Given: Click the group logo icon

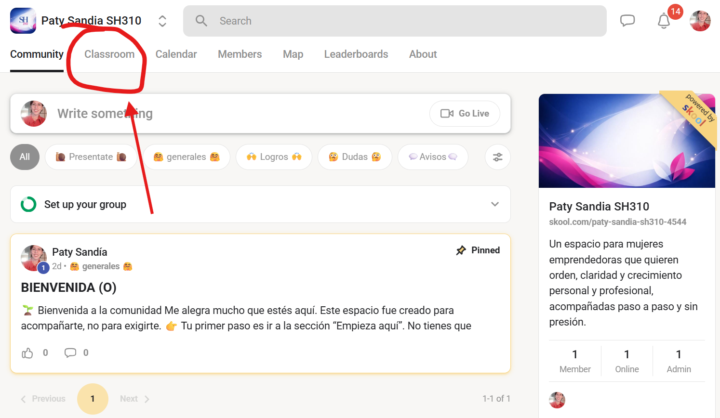Looking at the screenshot, I should [23, 20].
